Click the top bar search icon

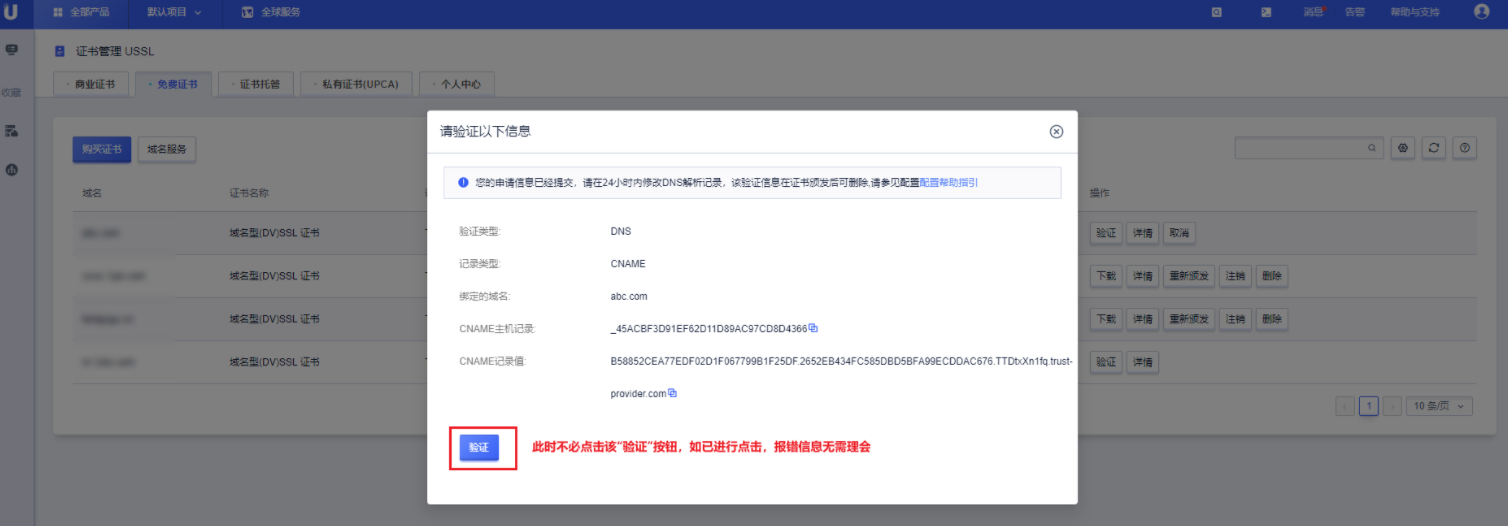[1217, 12]
